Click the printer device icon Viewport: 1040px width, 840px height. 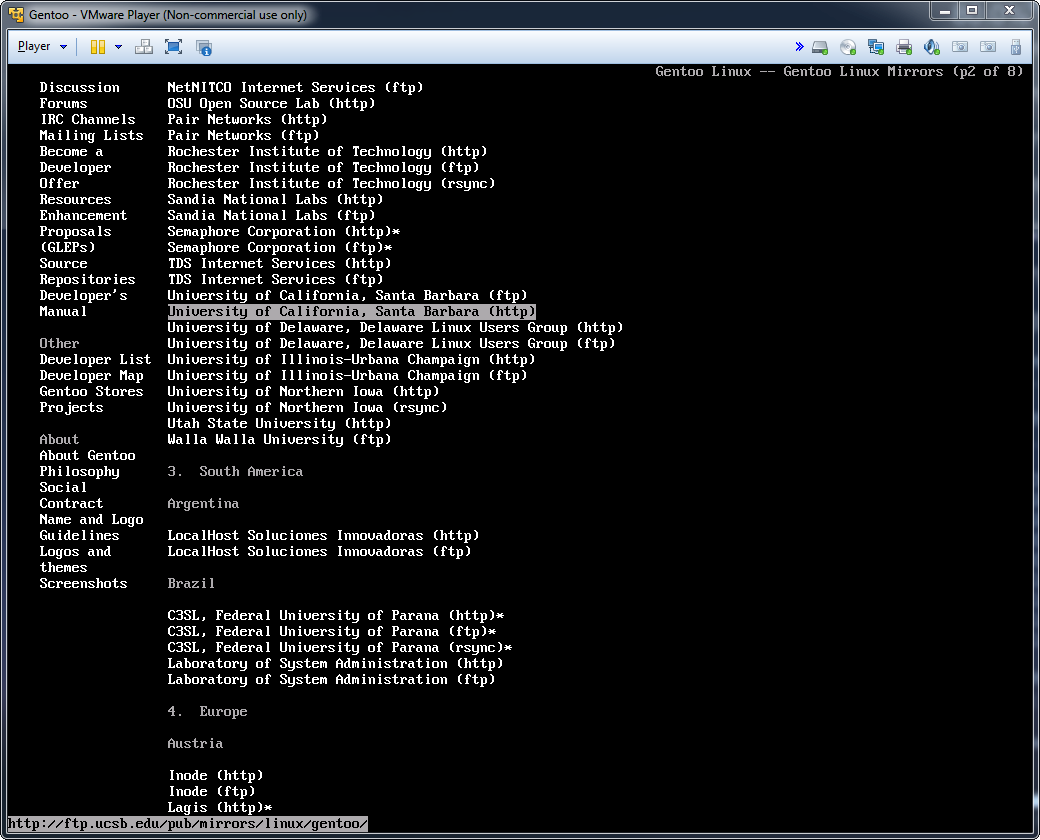click(x=903, y=46)
